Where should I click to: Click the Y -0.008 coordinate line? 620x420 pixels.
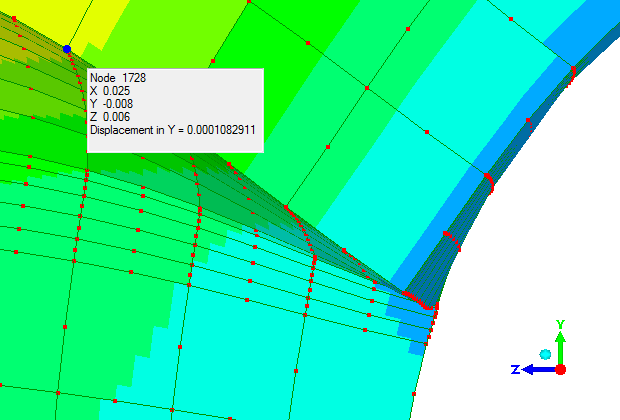112,103
